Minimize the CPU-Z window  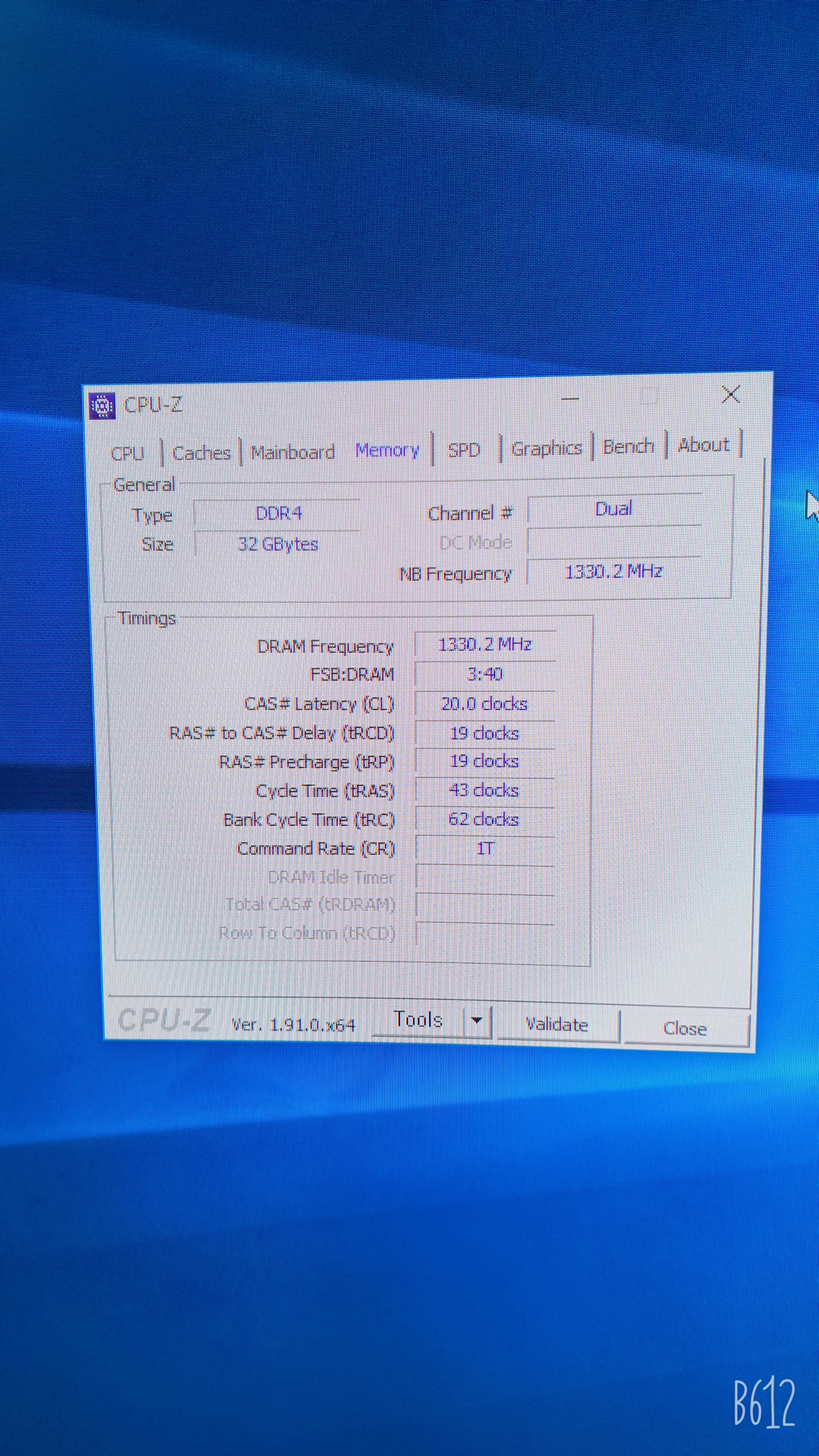pyautogui.click(x=570, y=399)
